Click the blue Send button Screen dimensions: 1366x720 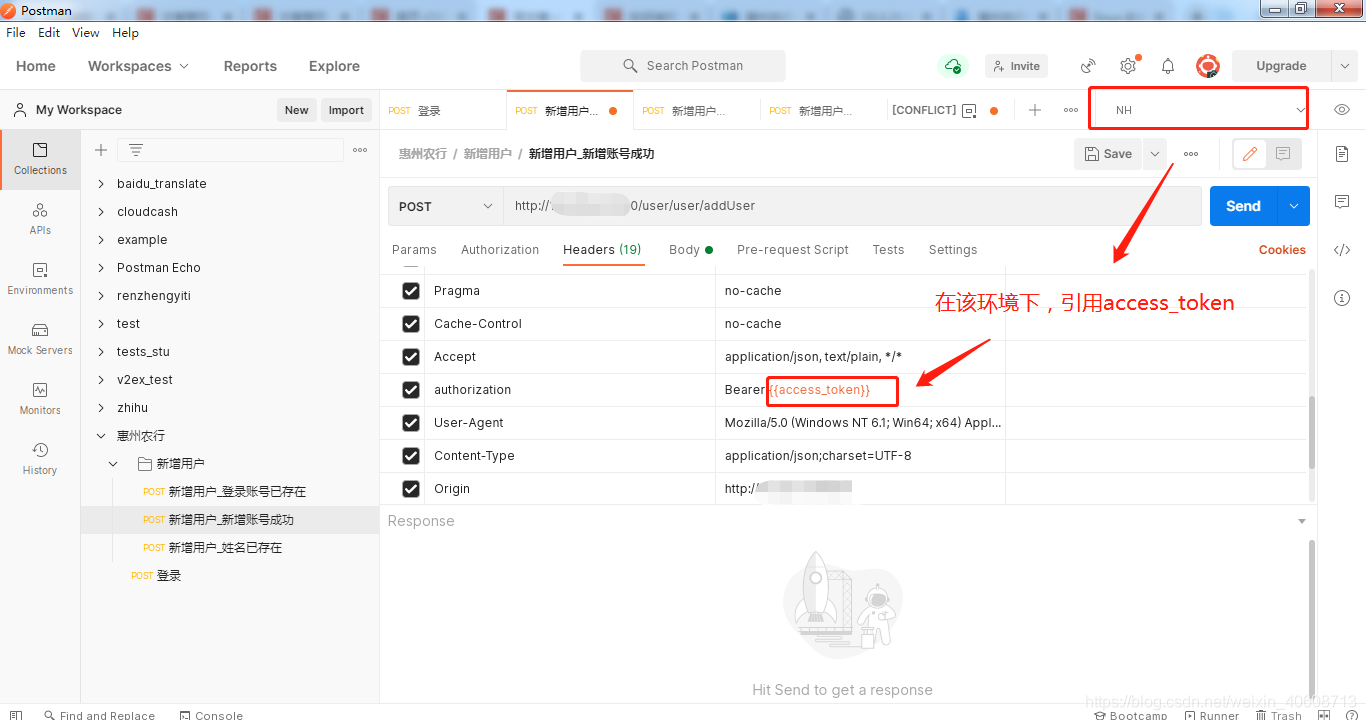[x=1244, y=206]
